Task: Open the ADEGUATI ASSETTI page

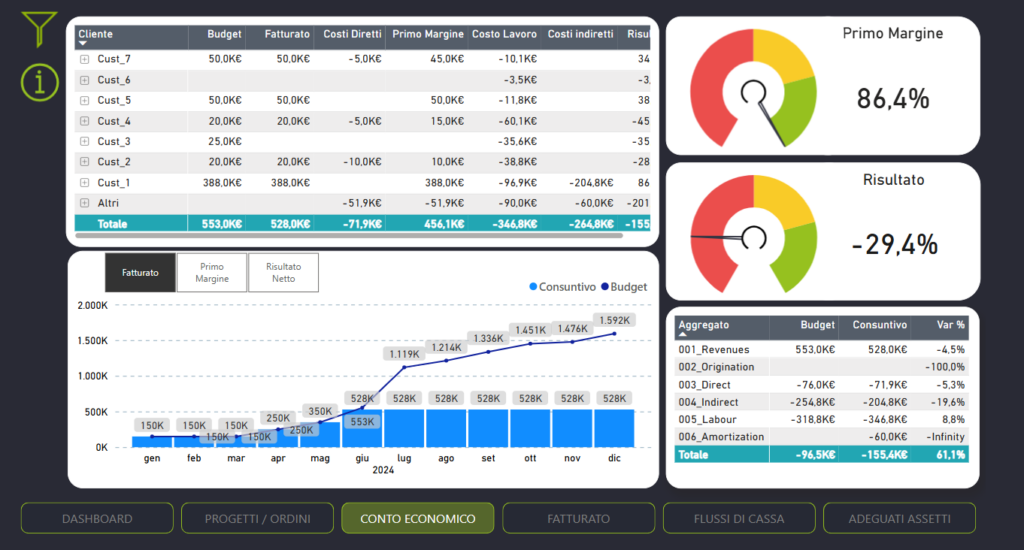Action: (x=899, y=518)
